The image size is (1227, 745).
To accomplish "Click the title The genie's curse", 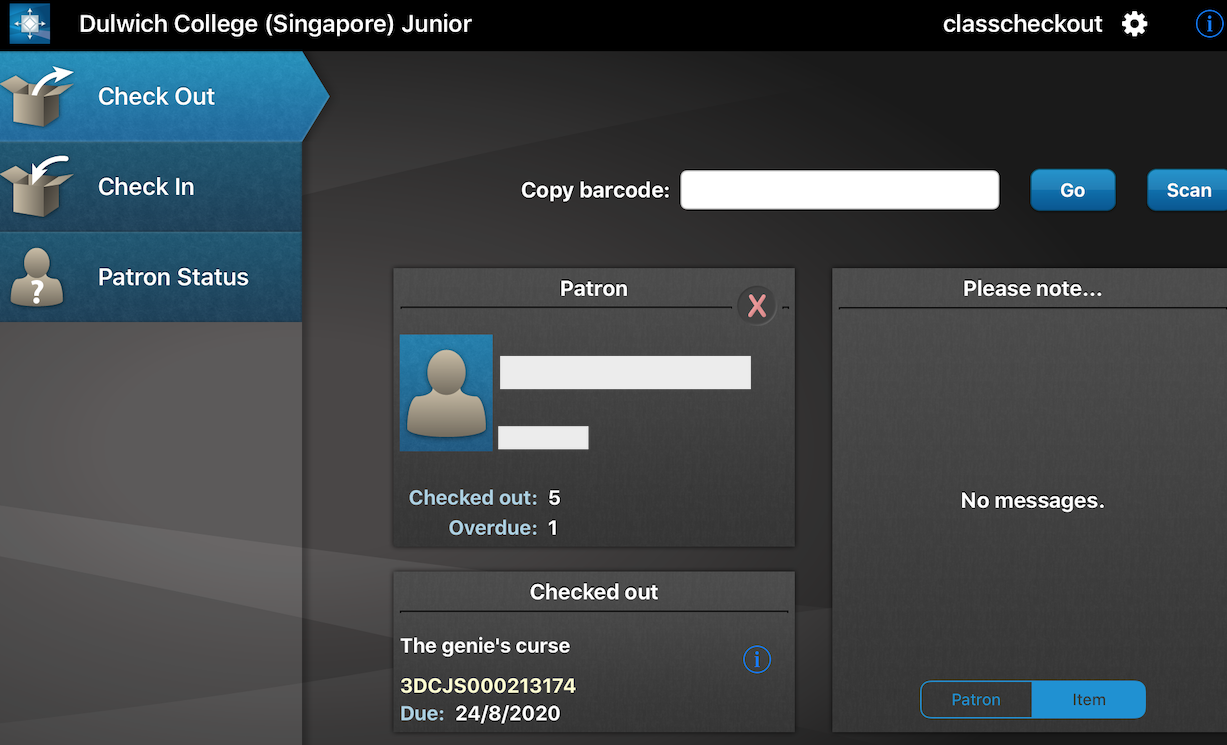I will 485,646.
